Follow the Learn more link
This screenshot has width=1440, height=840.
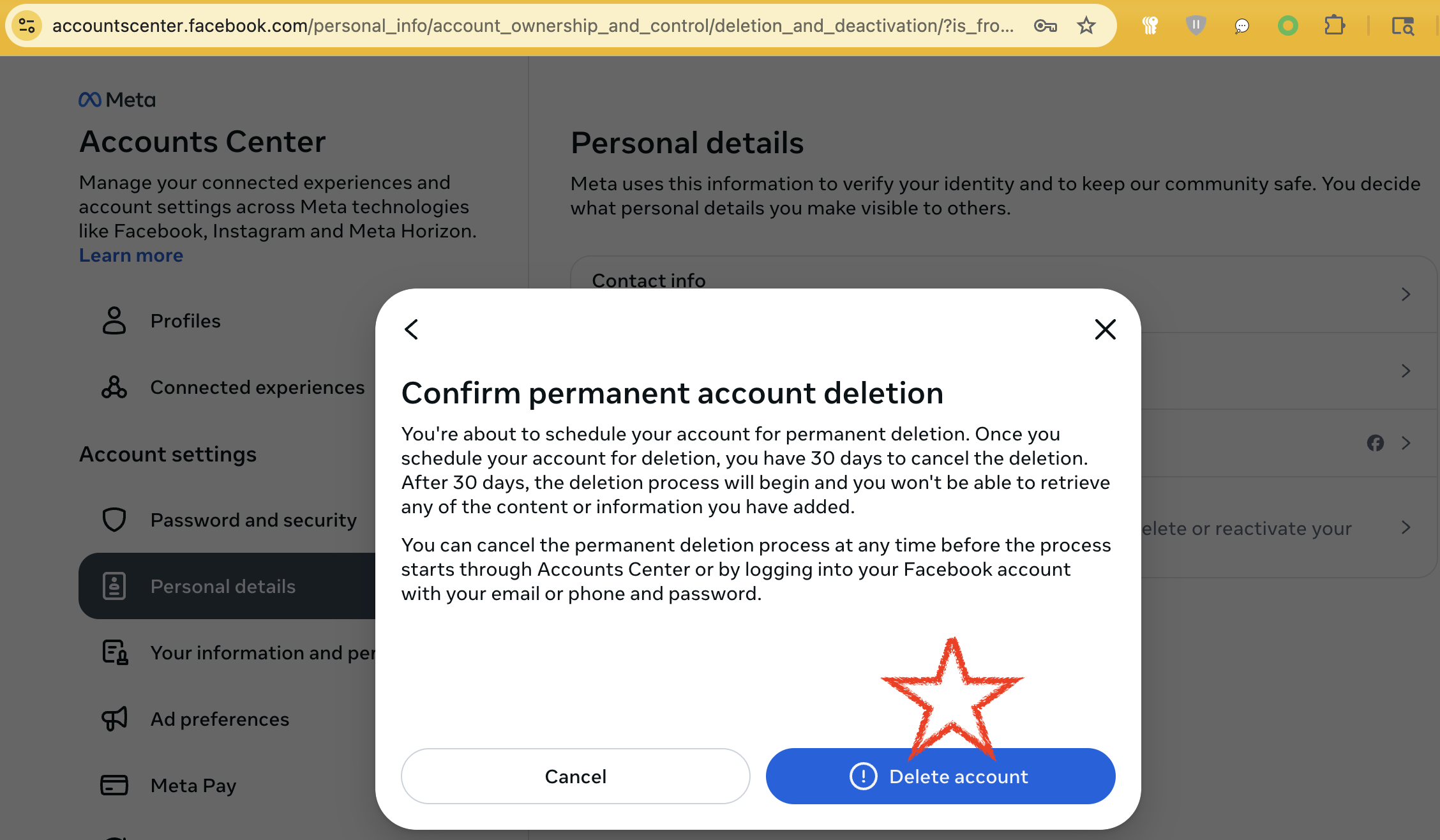(131, 255)
